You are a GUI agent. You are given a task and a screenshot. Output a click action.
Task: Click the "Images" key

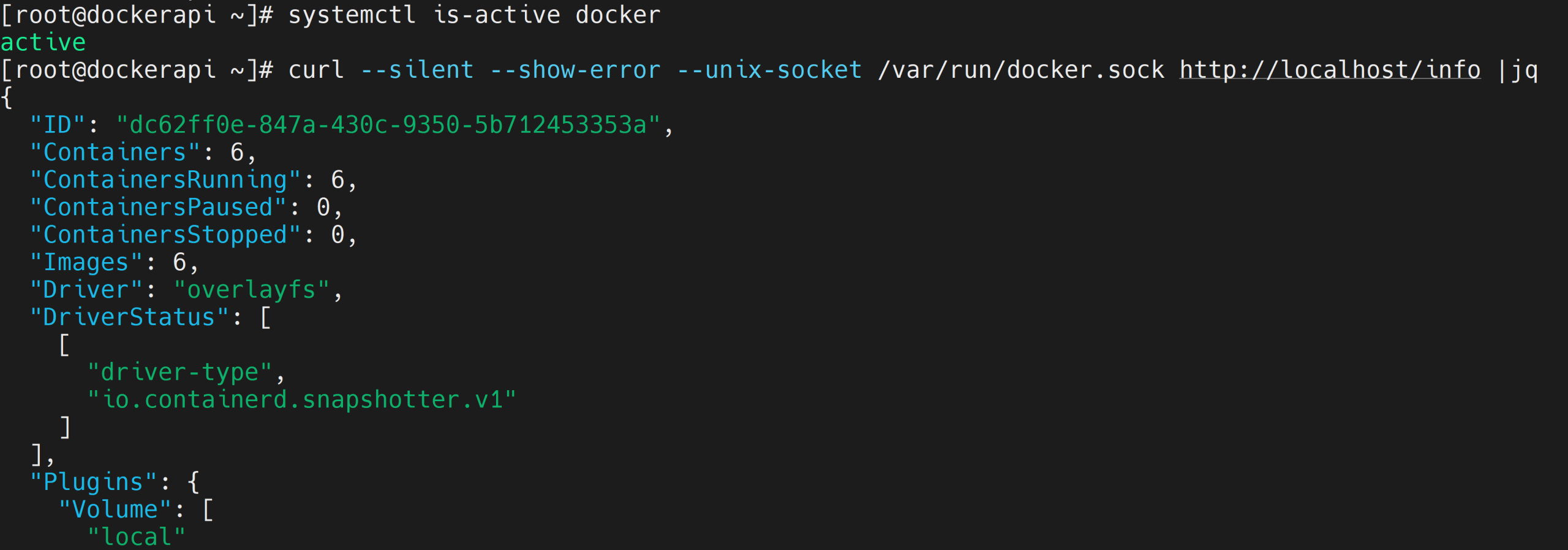coord(86,263)
